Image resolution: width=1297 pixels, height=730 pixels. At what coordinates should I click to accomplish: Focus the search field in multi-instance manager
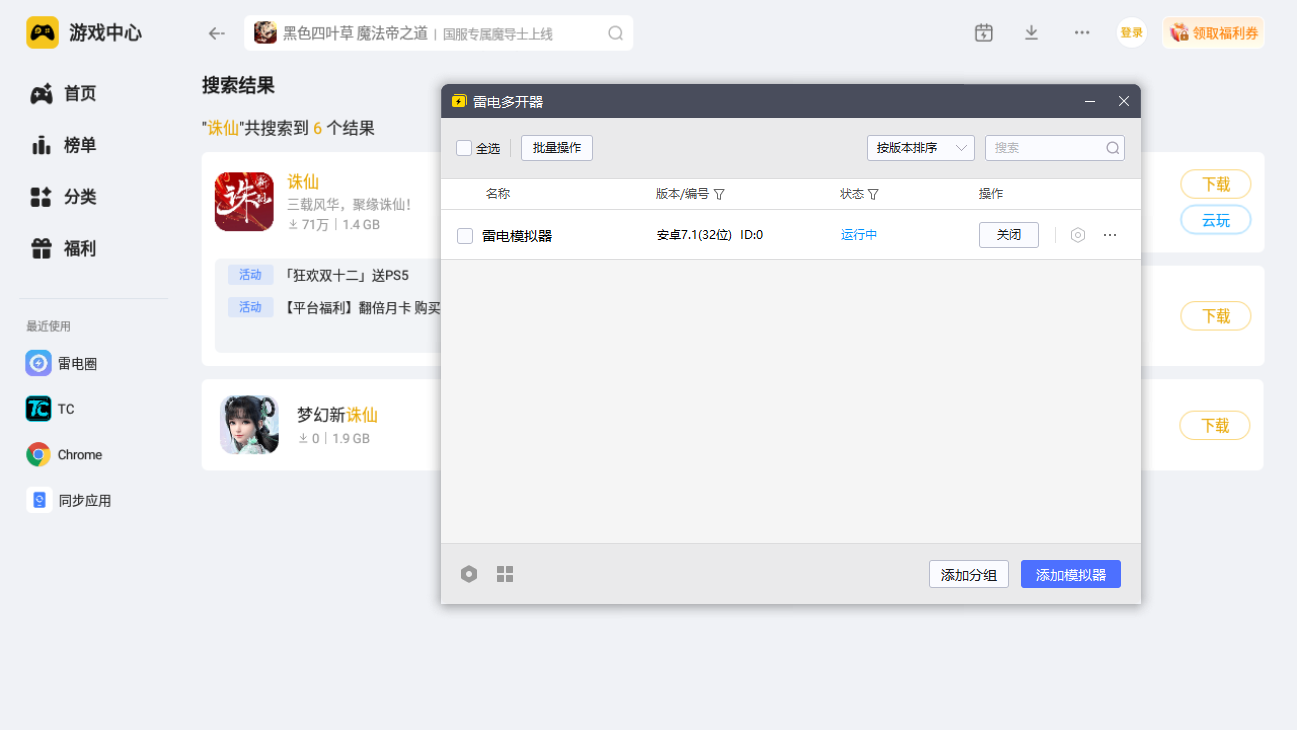1045,148
